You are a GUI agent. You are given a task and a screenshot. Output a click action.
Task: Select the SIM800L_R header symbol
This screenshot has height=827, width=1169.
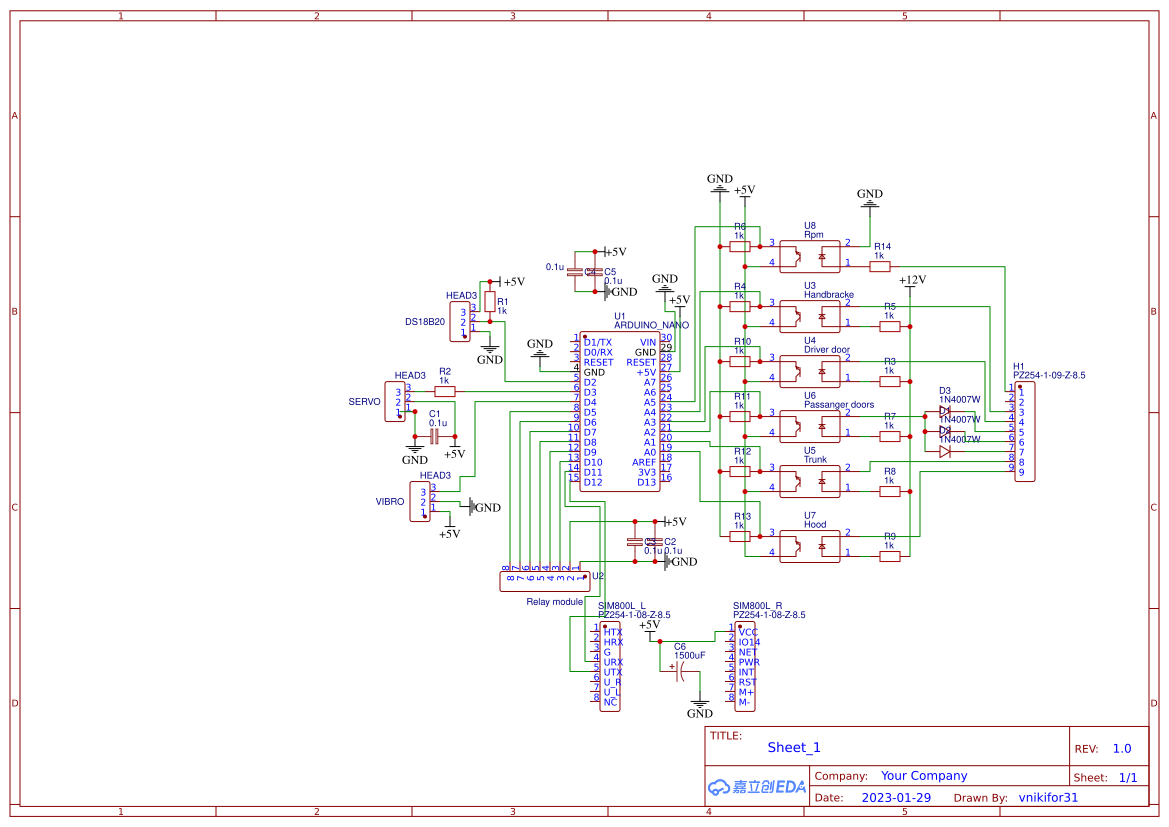[x=745, y=665]
